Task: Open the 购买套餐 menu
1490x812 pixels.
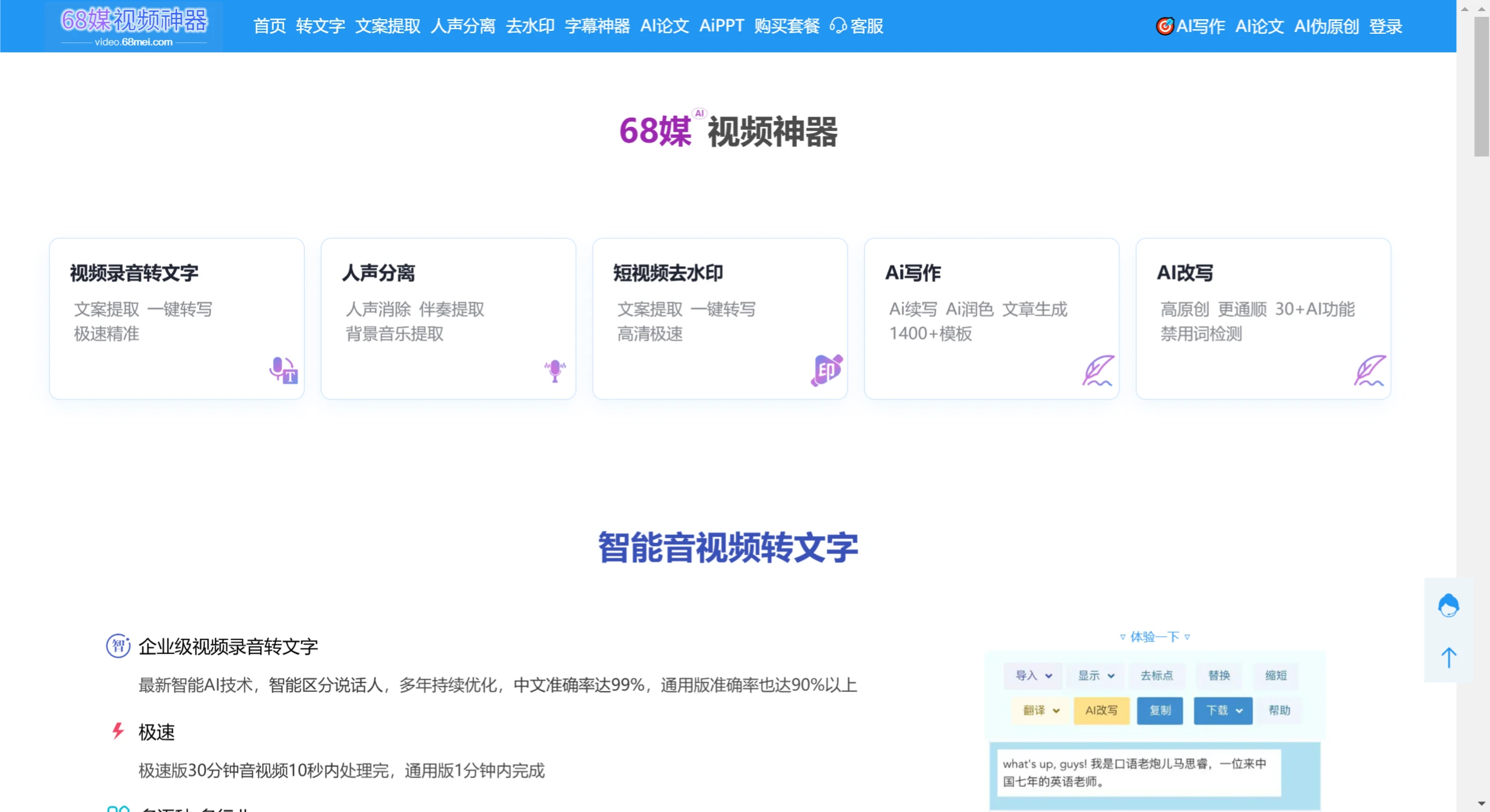Action: click(786, 26)
